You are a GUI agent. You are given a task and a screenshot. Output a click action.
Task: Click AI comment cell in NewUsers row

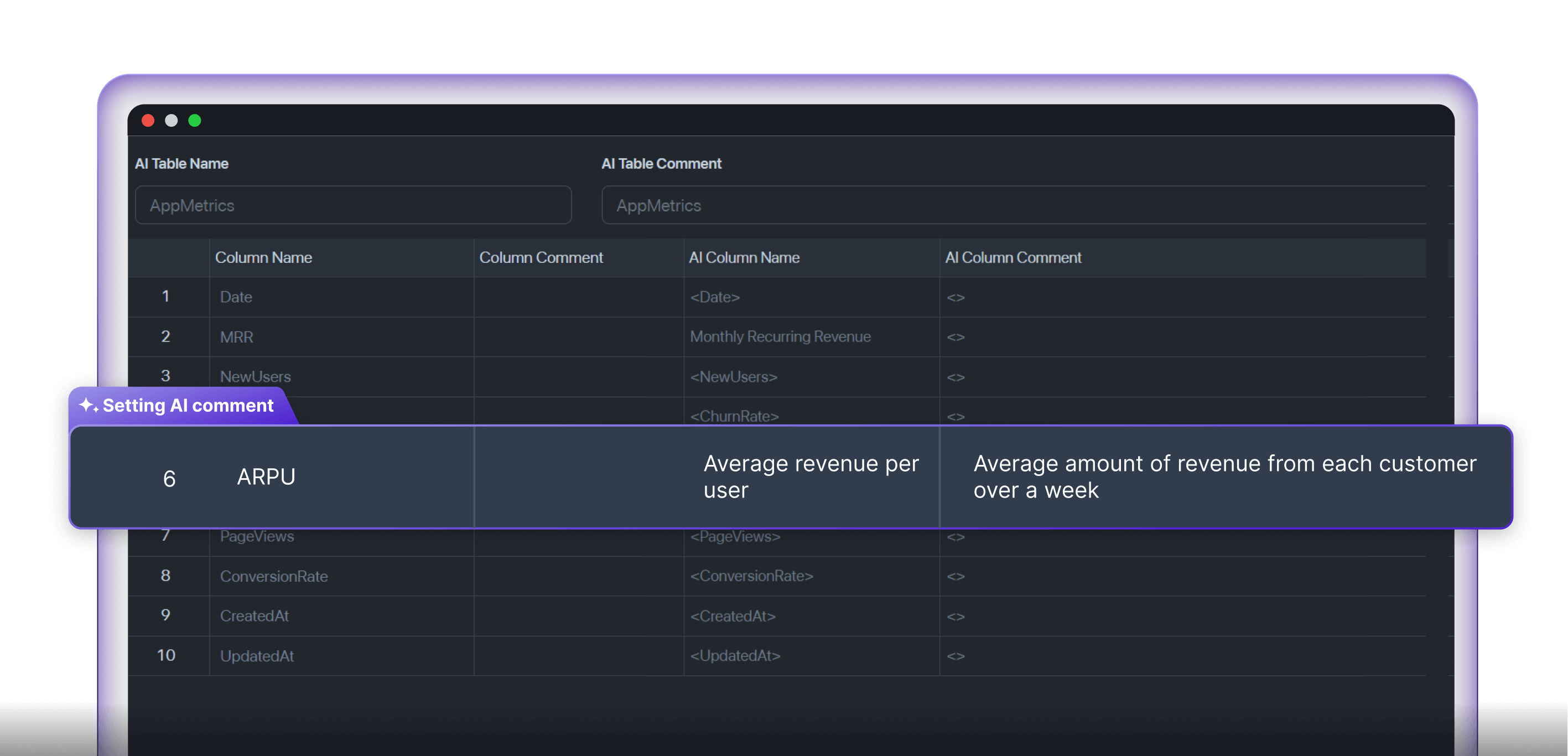(1183, 377)
